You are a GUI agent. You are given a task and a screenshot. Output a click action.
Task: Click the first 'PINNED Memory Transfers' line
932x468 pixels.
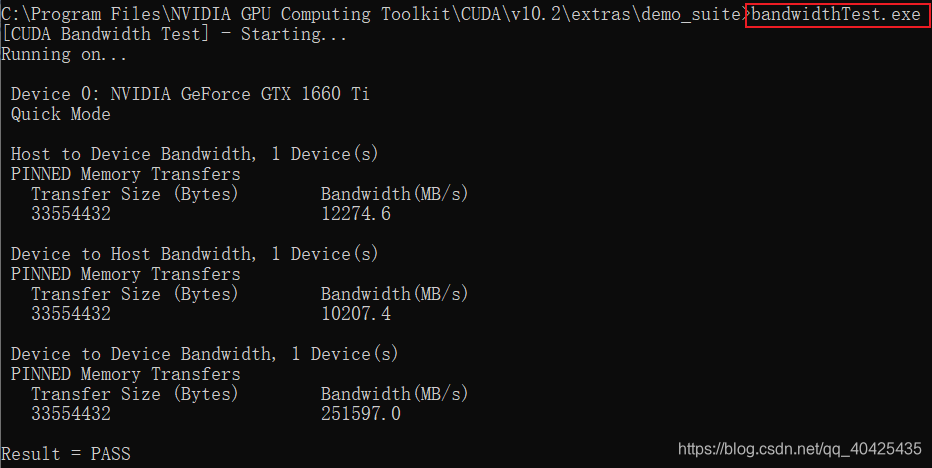tap(125, 174)
